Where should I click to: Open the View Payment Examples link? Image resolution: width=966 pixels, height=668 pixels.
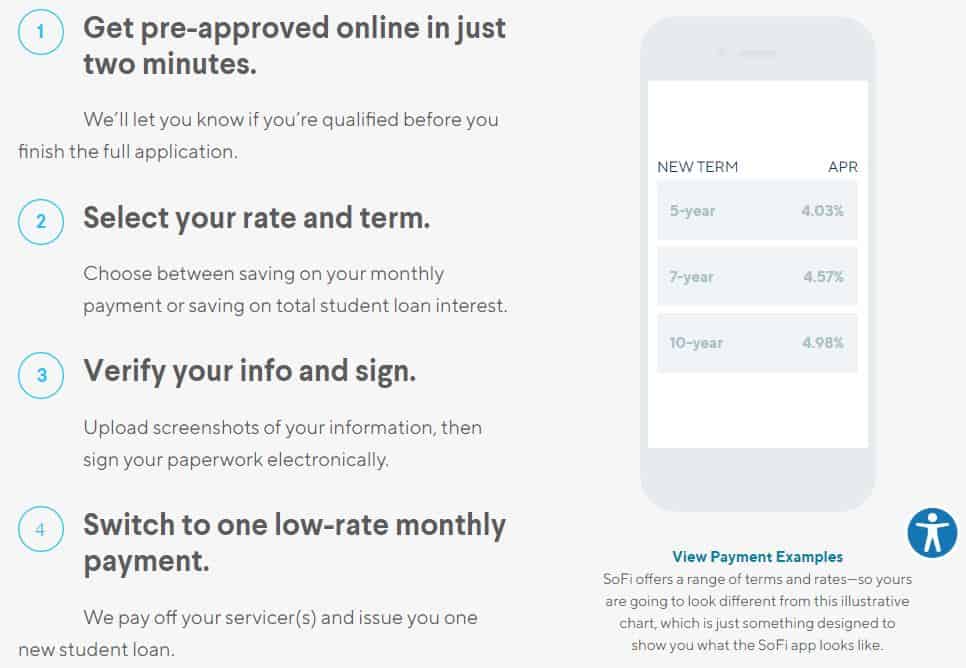(x=757, y=556)
